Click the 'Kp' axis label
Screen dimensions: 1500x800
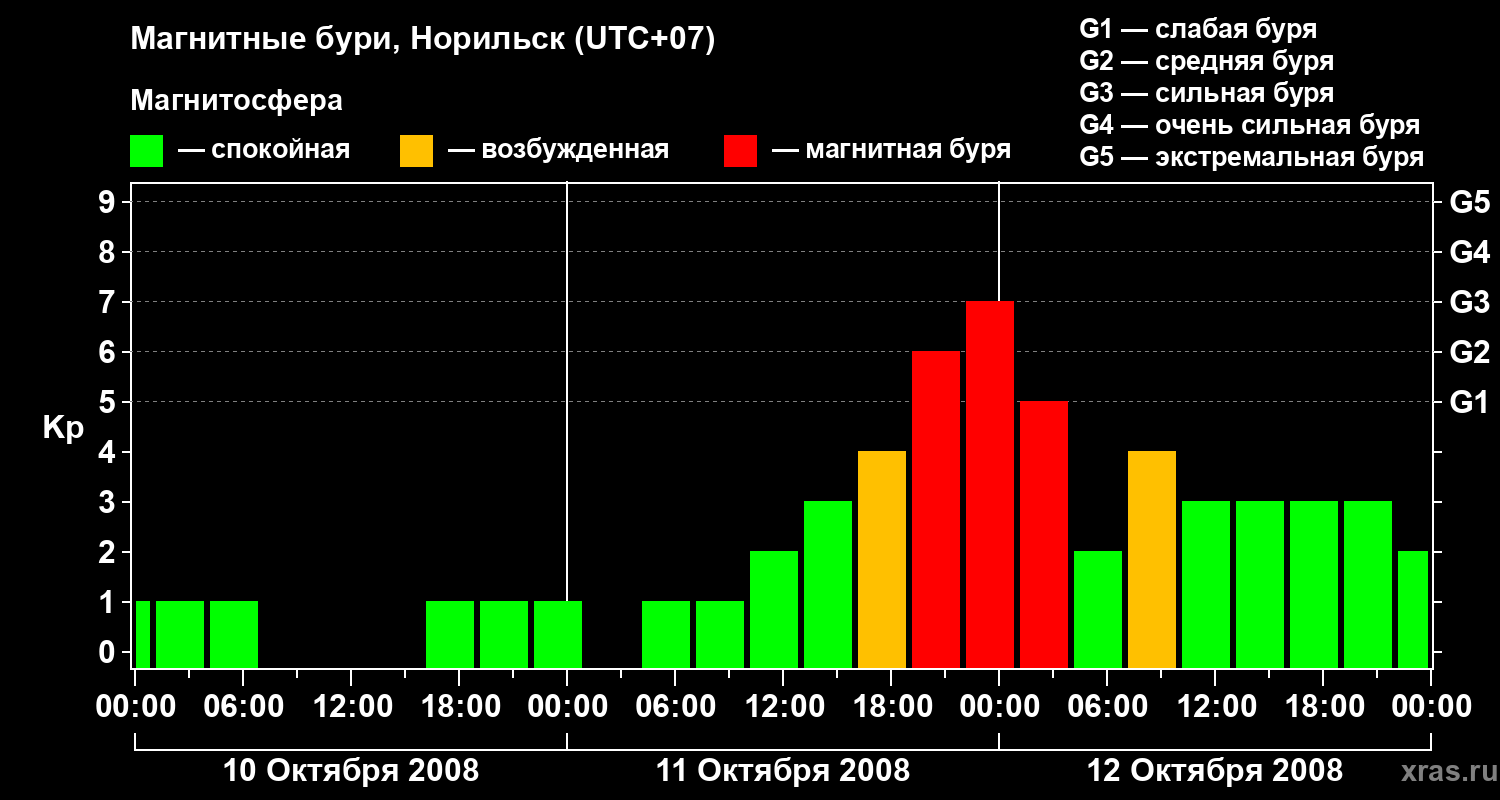63,428
